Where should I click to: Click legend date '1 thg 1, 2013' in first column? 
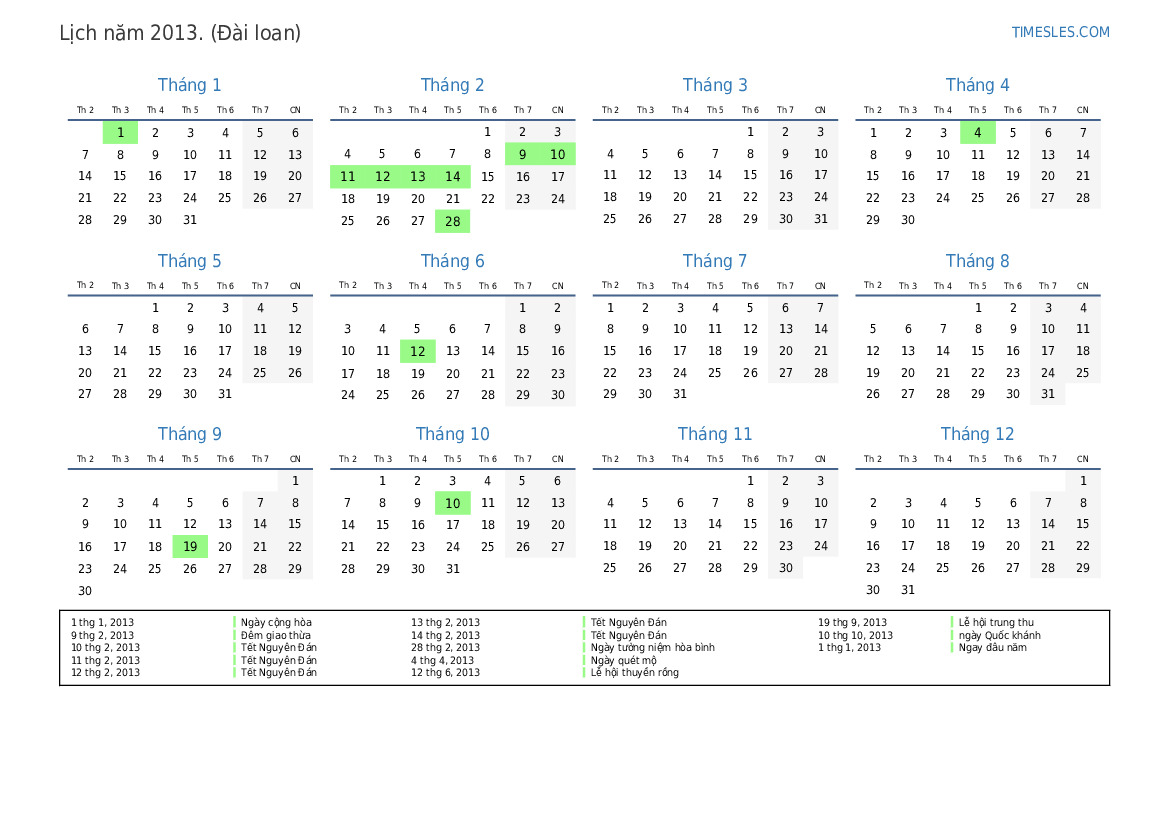[x=103, y=623]
